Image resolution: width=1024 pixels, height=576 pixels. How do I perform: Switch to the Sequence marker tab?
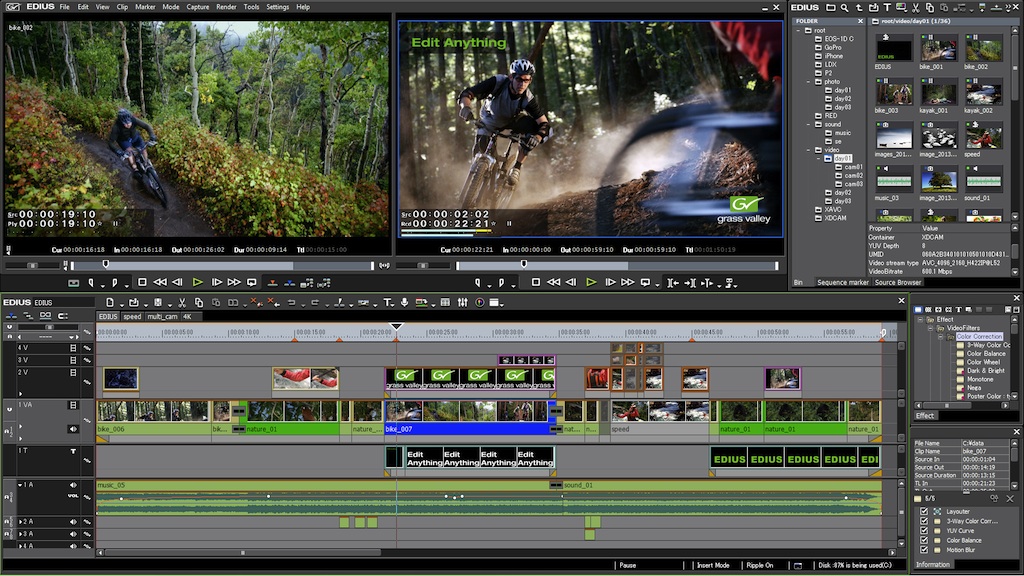point(842,282)
